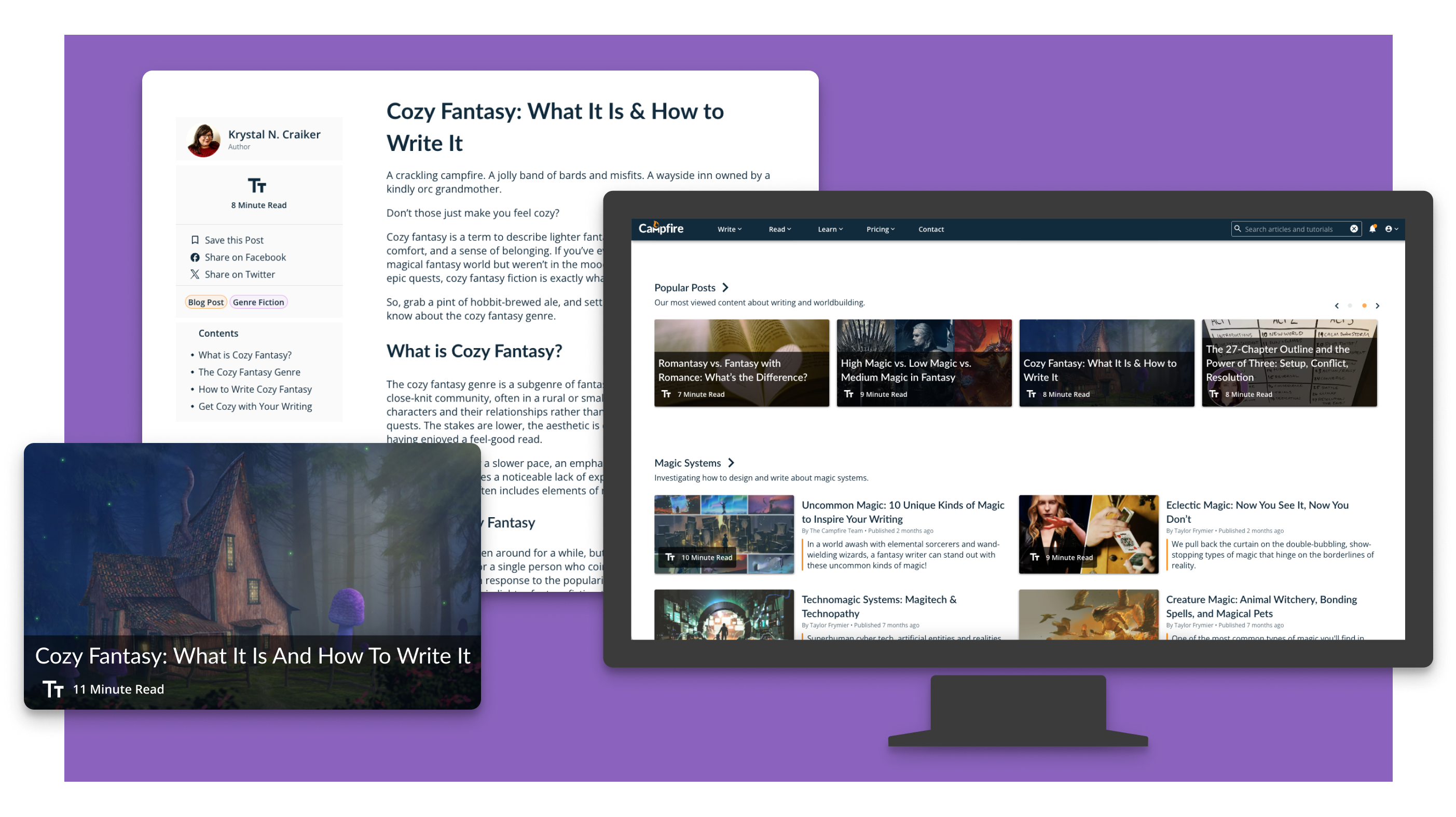
Task: Expand the Read dropdown menu
Action: (x=778, y=229)
